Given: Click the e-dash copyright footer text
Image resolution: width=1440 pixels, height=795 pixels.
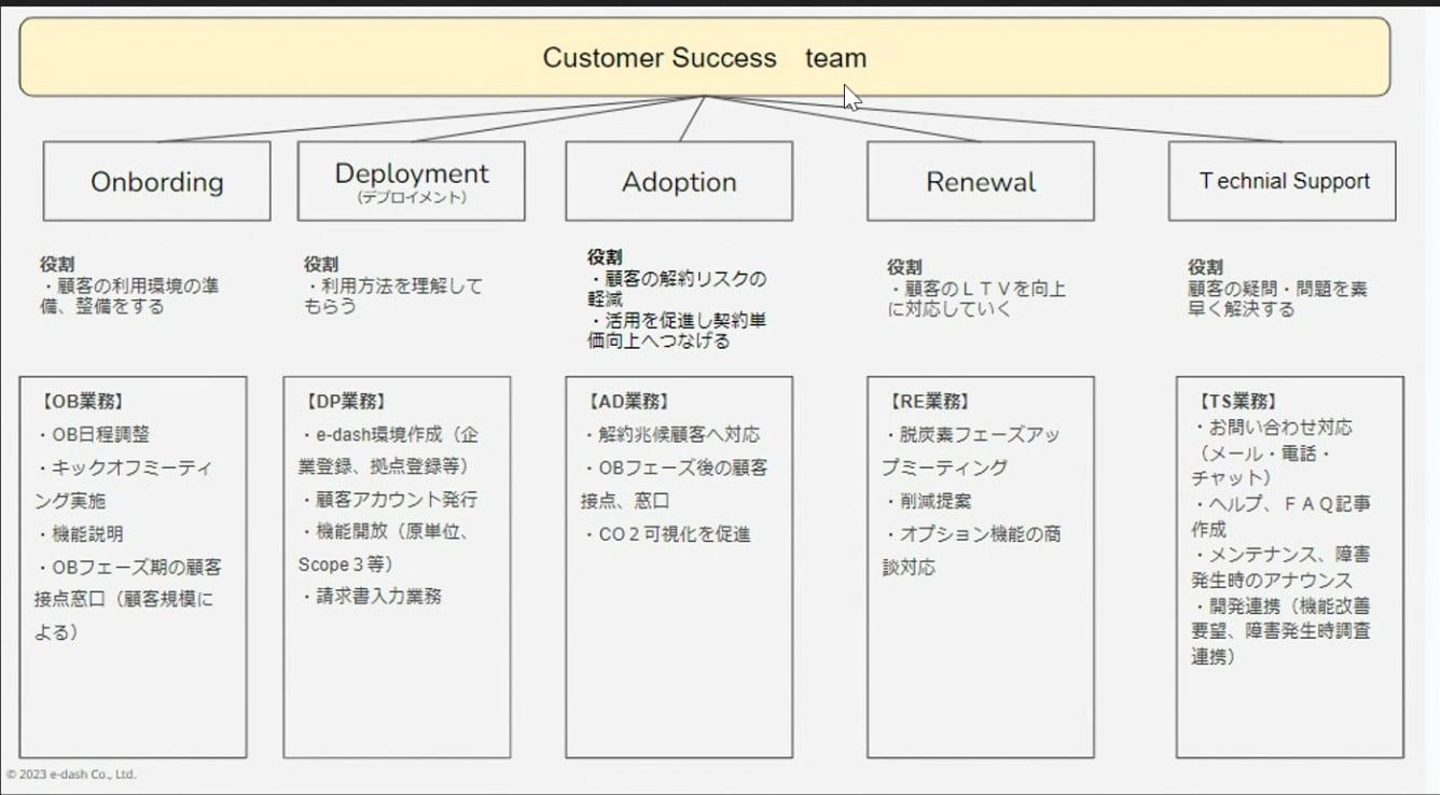Looking at the screenshot, I should pos(72,774).
